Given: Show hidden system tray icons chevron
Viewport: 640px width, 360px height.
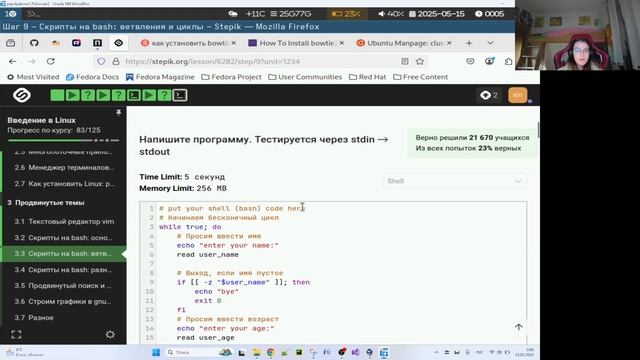Looking at the screenshot, I should (x=436, y=352).
